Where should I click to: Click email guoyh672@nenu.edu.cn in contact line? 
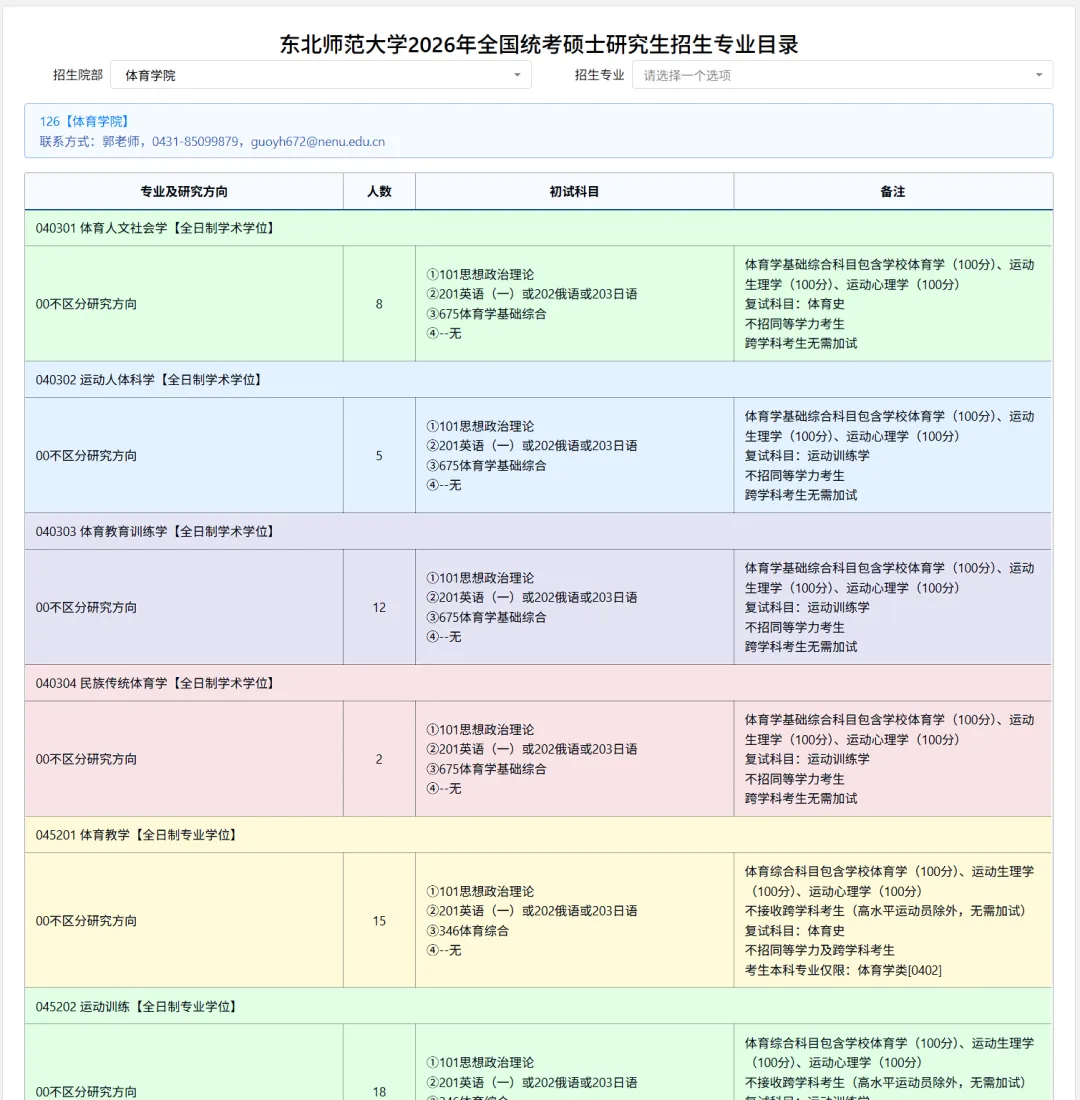318,142
